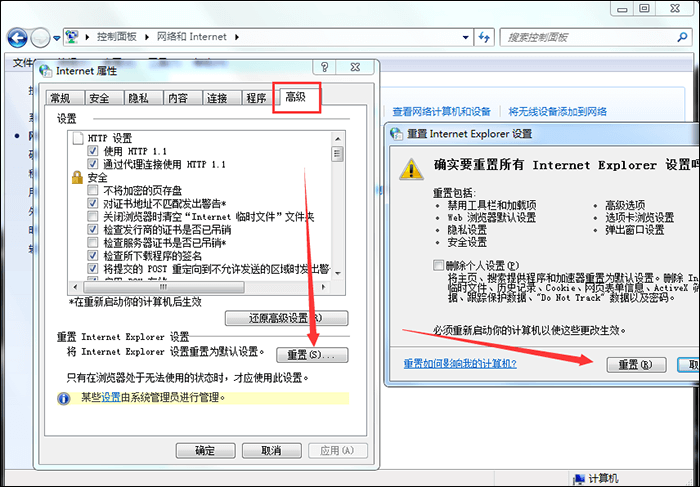
Task: Click the yellow warning triangle icon
Action: coord(411,169)
